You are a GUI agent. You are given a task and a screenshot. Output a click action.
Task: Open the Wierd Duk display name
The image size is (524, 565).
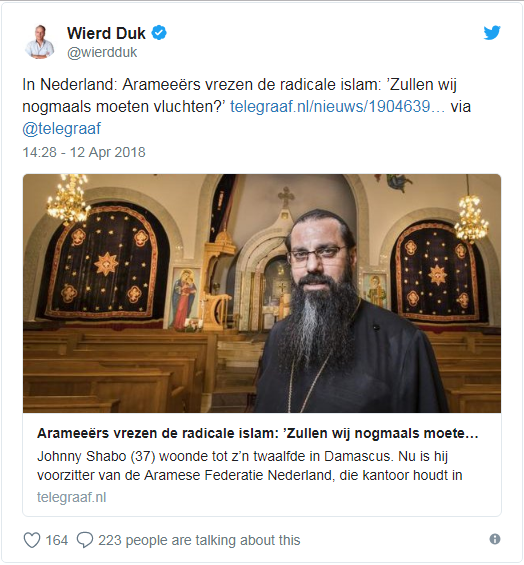pos(106,34)
